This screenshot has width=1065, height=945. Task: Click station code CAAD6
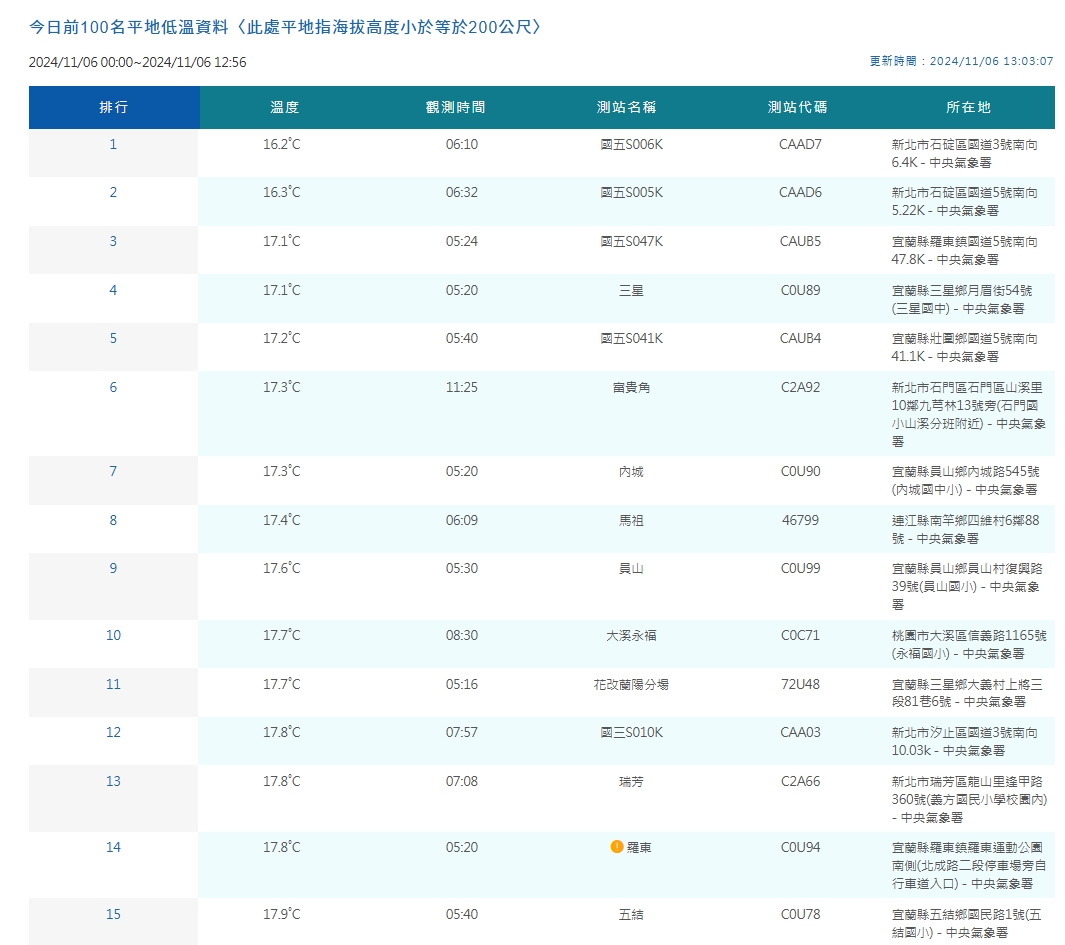tap(800, 193)
